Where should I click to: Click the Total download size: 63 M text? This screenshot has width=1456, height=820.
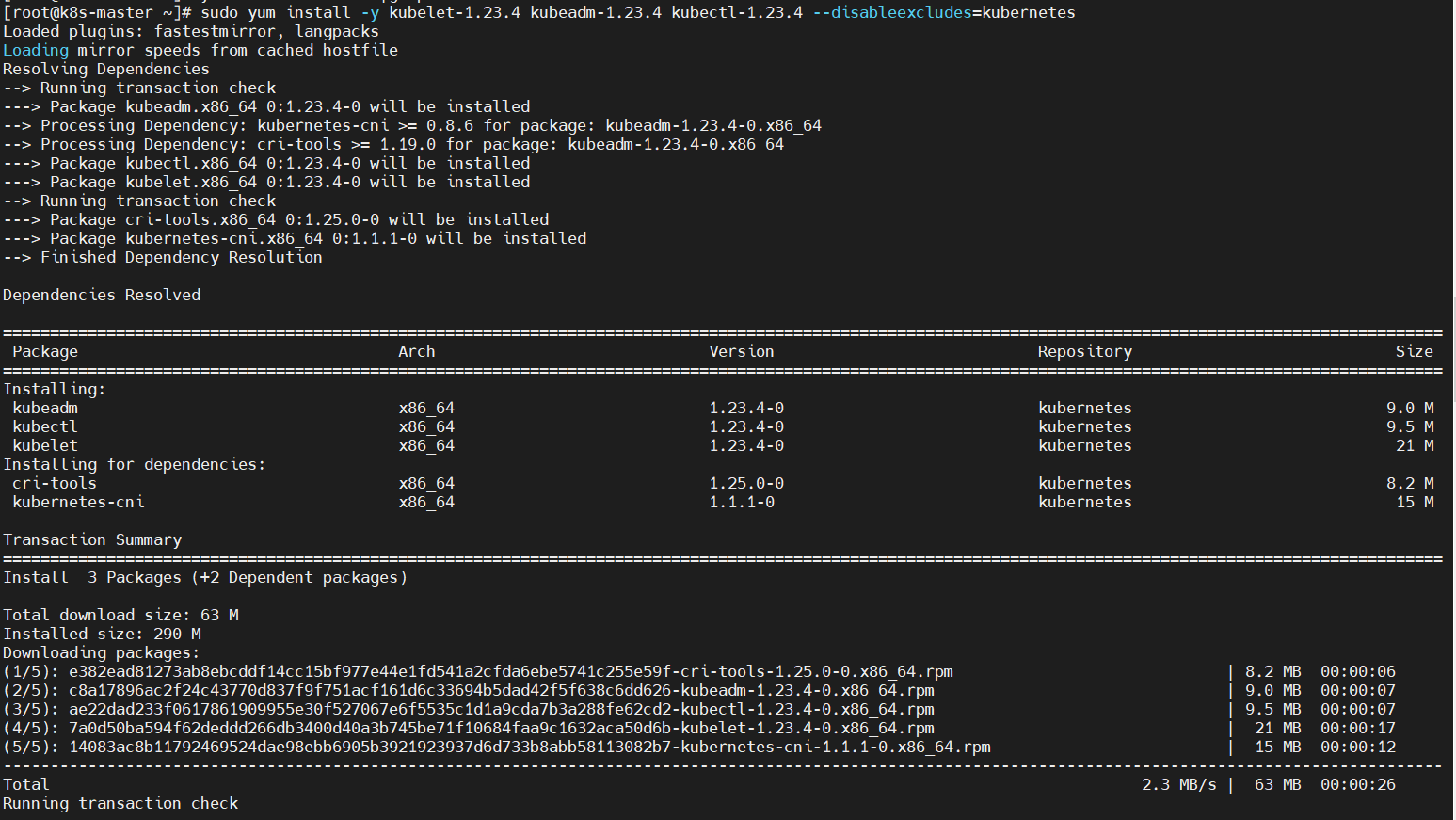(120, 614)
